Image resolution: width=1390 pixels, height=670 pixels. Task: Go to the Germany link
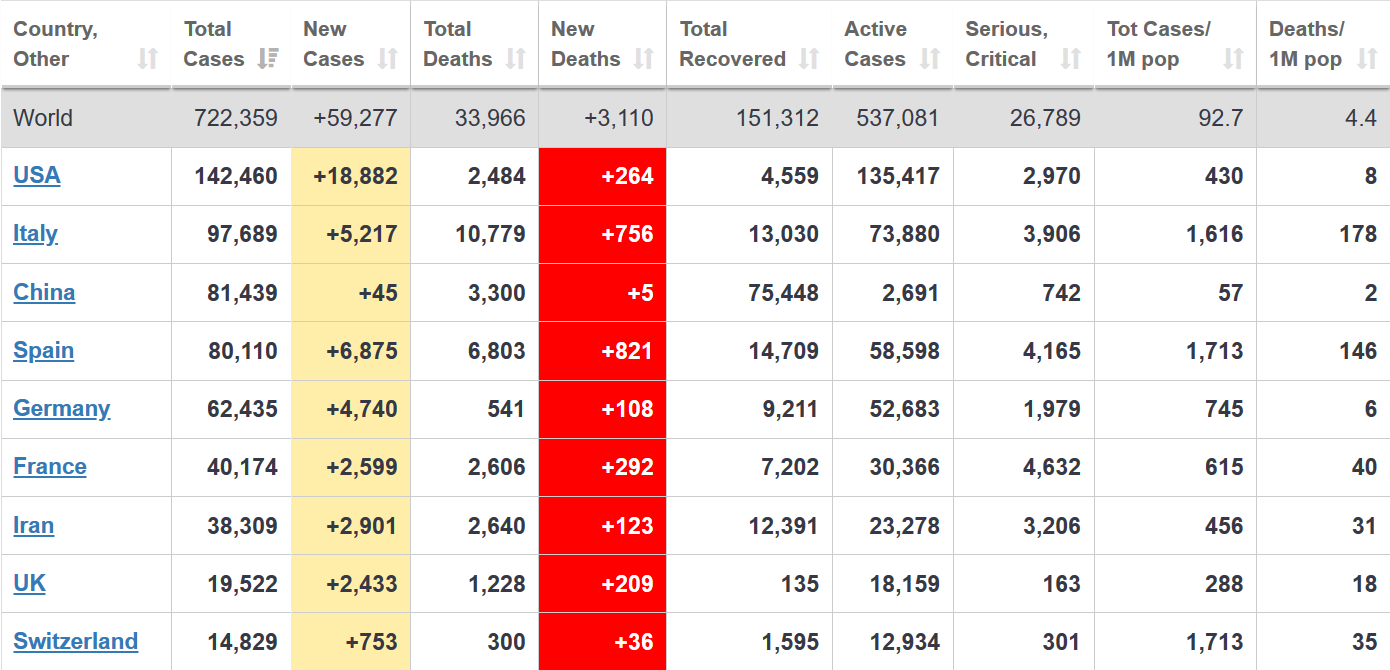[61, 409]
